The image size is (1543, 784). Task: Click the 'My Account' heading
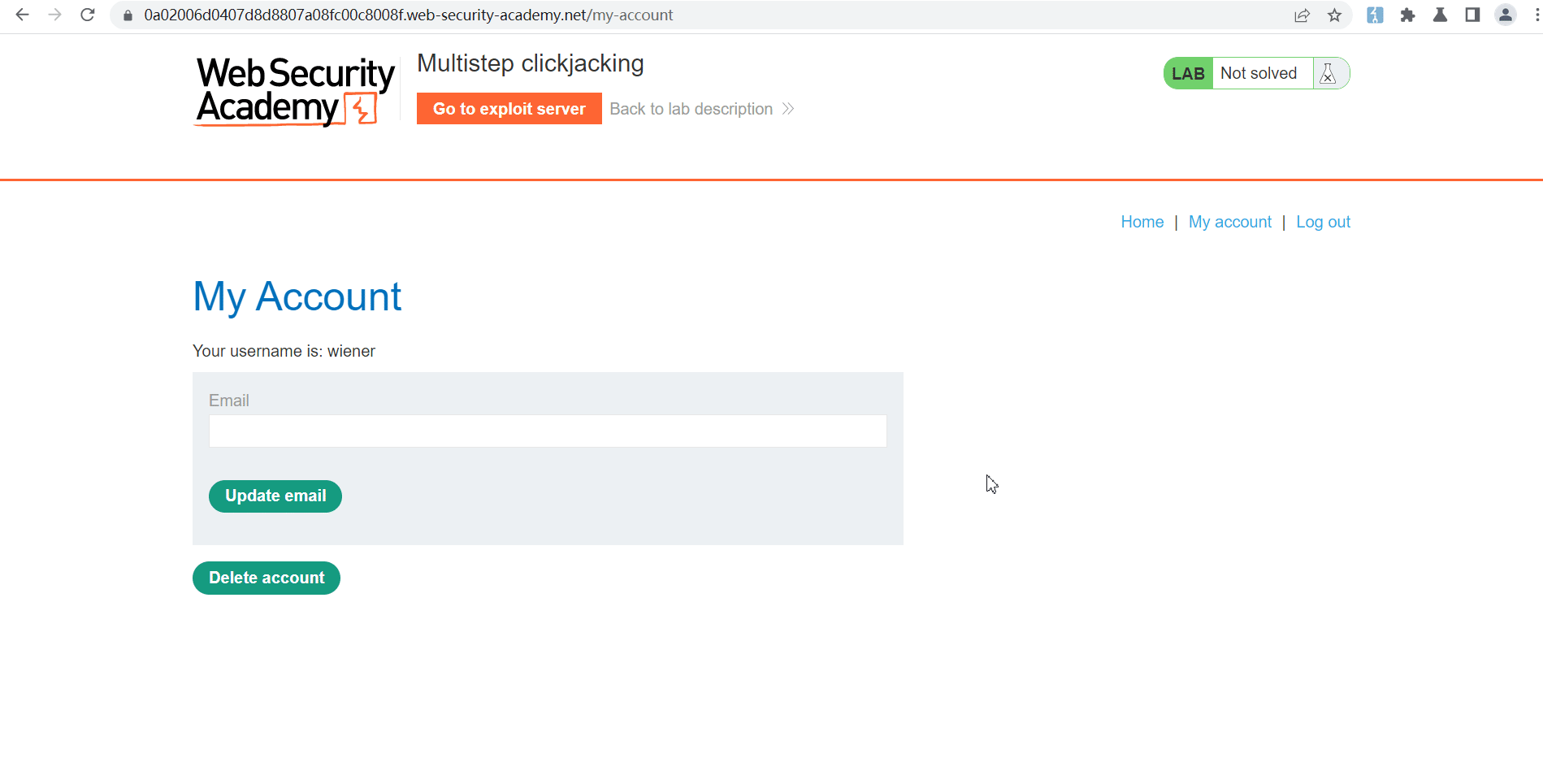tap(297, 297)
